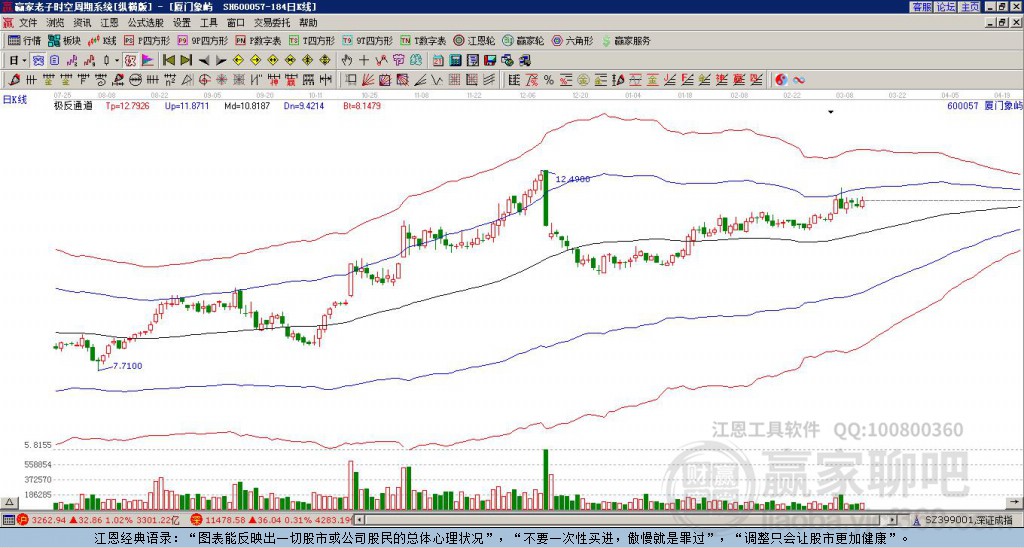The height and width of the screenshot is (548, 1024).
Task: Click the last yellow diamond four-arrow icon
Action: click(325, 61)
